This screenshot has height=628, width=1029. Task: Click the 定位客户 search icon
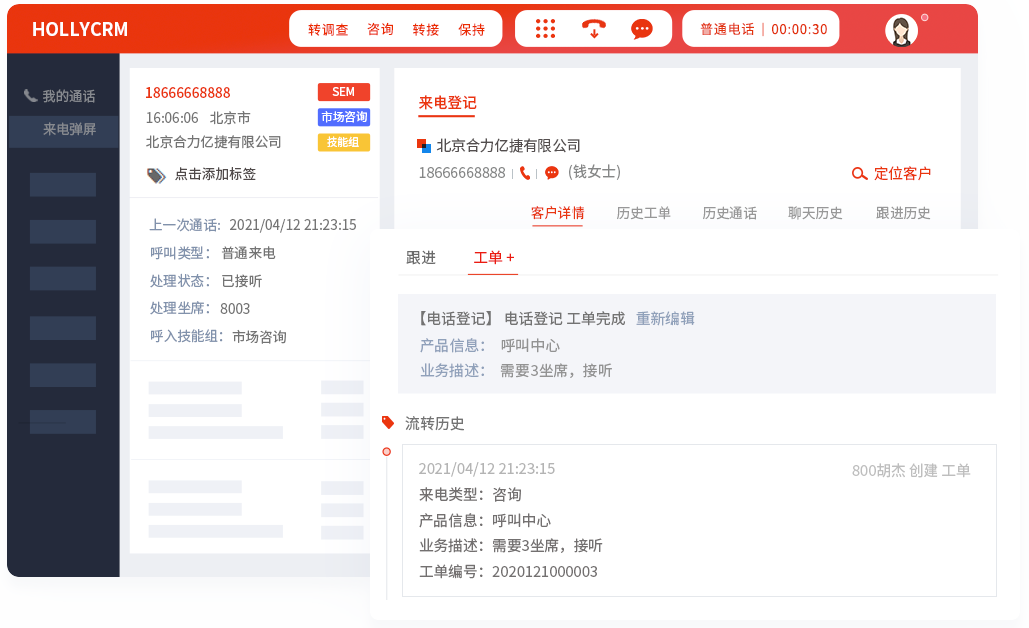(x=859, y=174)
